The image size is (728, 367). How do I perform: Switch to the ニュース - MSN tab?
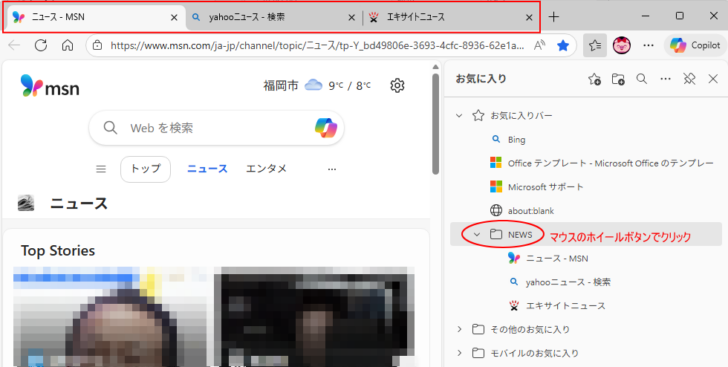(95, 18)
